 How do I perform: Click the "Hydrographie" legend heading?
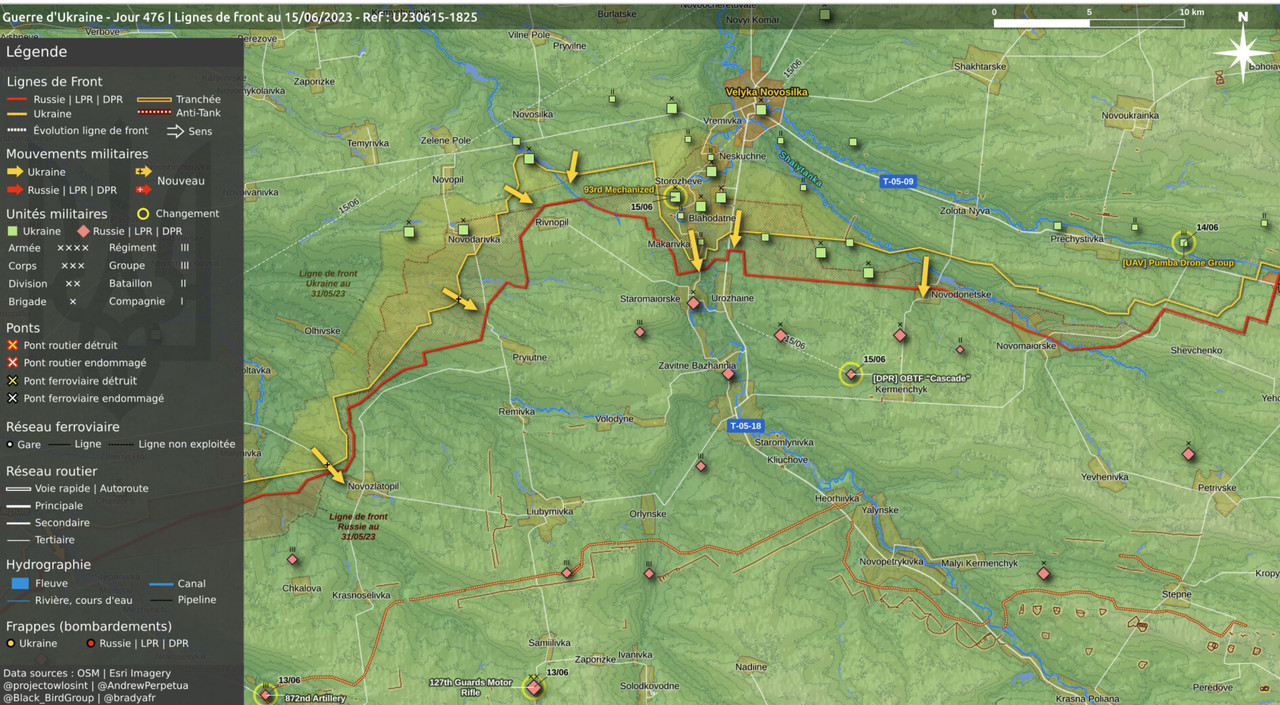(48, 565)
